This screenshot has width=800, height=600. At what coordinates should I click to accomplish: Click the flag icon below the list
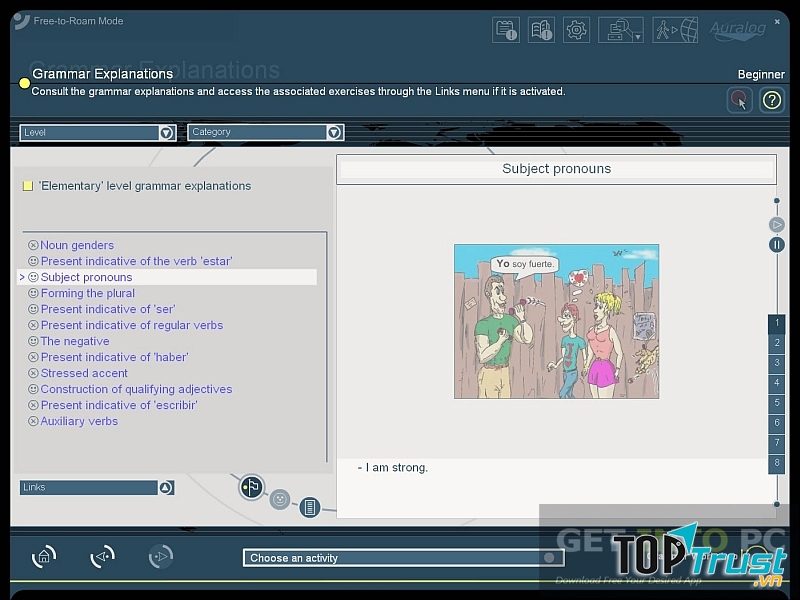(252, 487)
